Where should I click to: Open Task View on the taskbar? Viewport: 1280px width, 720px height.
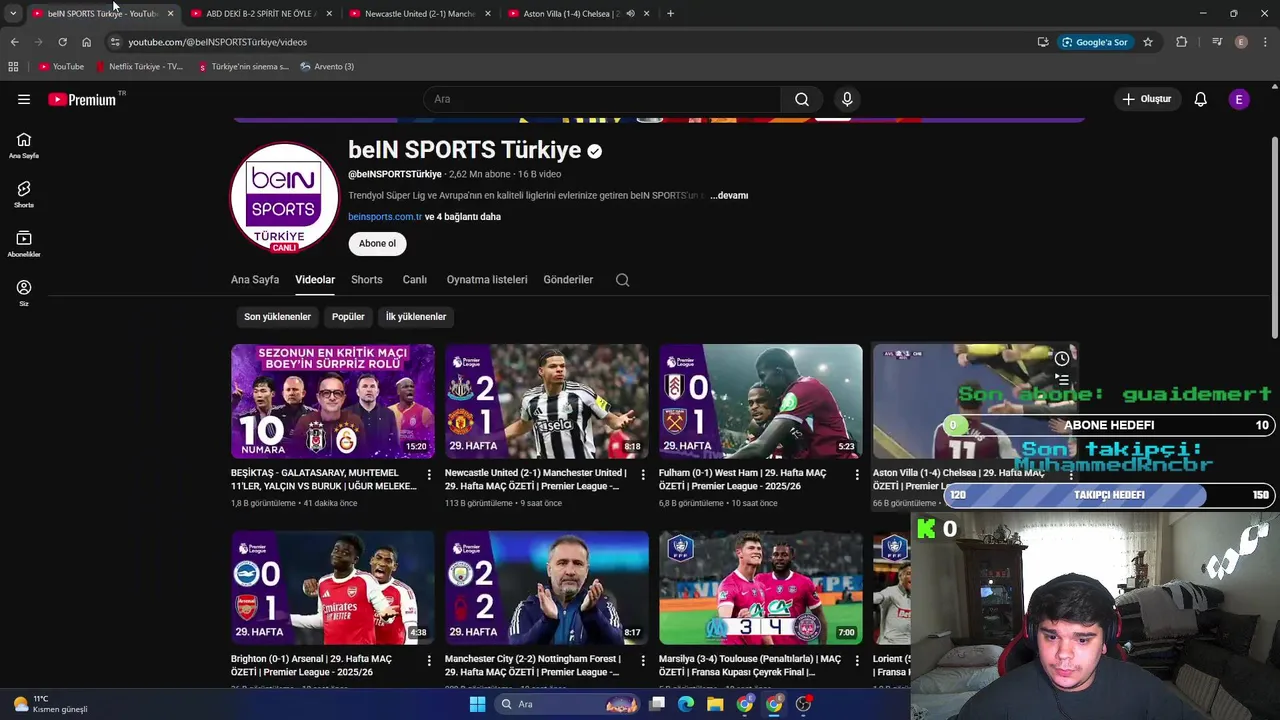tap(657, 704)
